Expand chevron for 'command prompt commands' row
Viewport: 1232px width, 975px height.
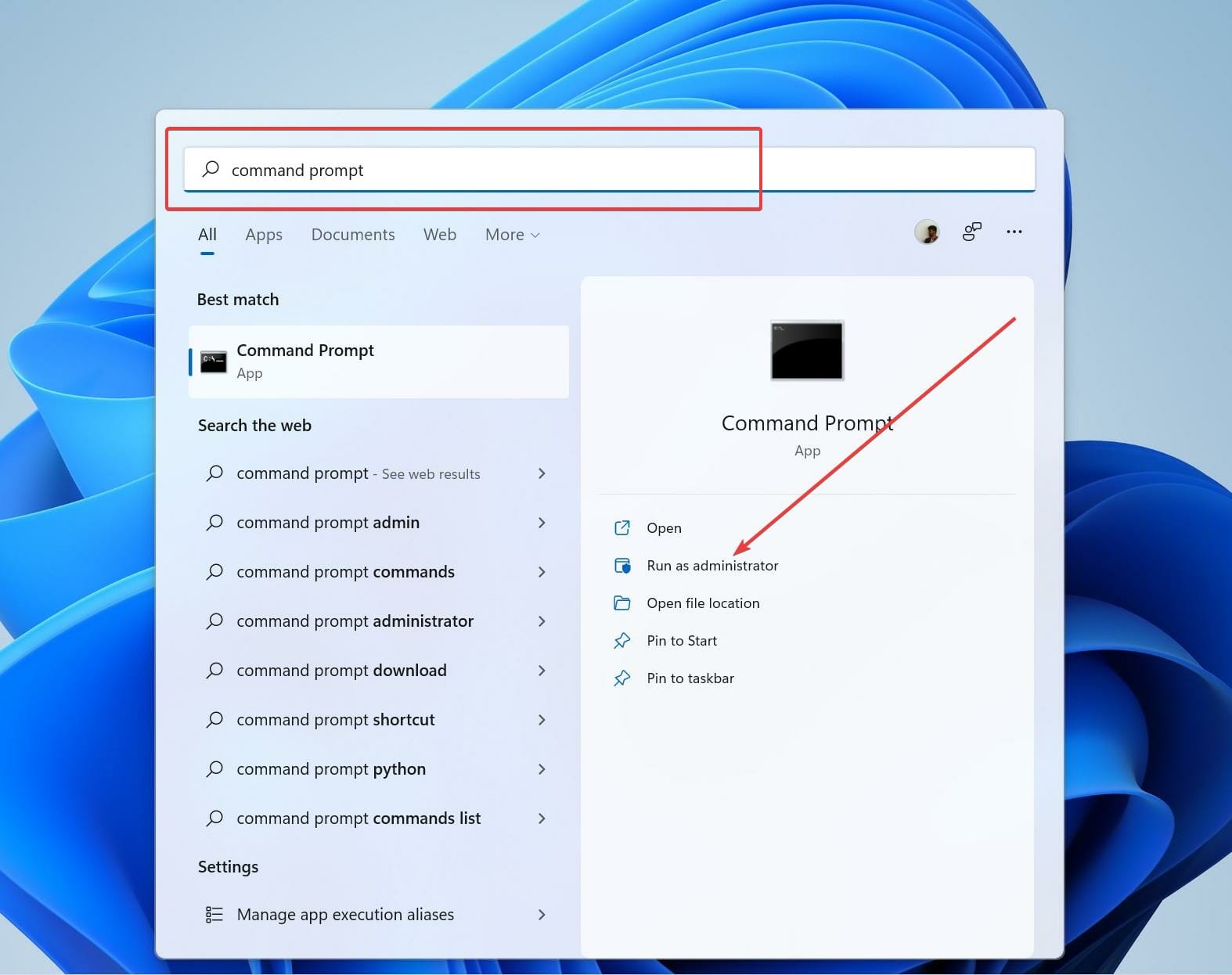542,572
